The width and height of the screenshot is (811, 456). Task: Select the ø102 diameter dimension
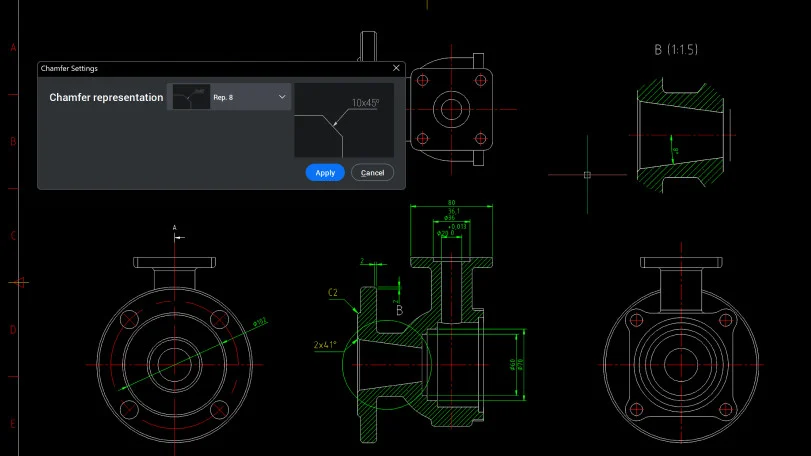260,323
